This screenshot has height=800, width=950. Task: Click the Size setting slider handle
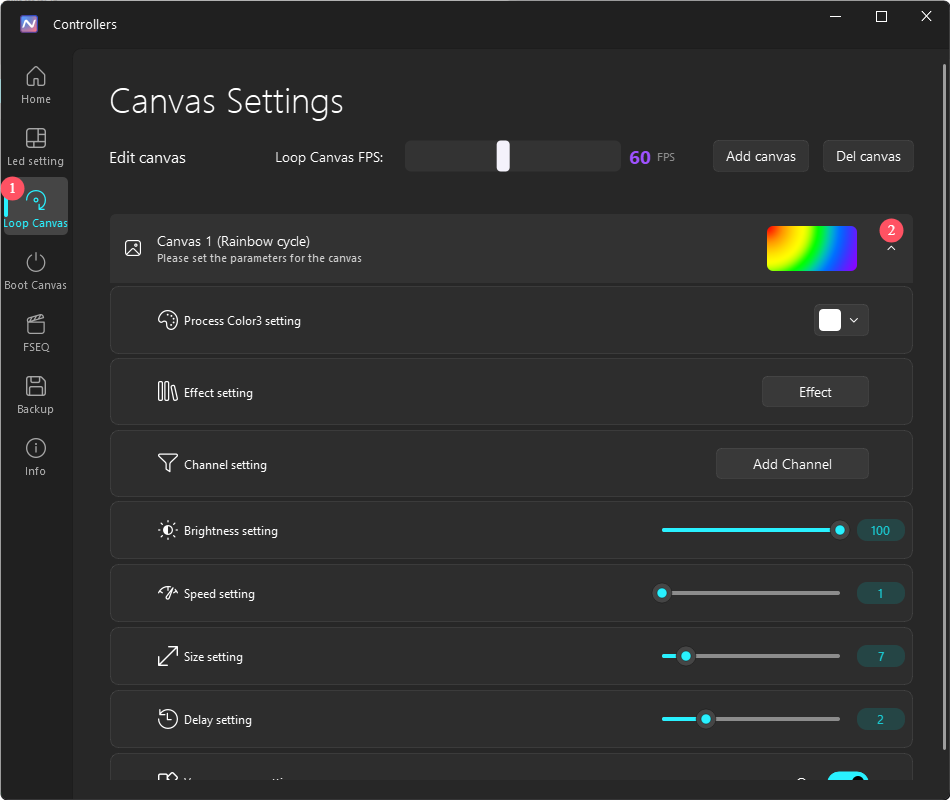pyautogui.click(x=686, y=656)
